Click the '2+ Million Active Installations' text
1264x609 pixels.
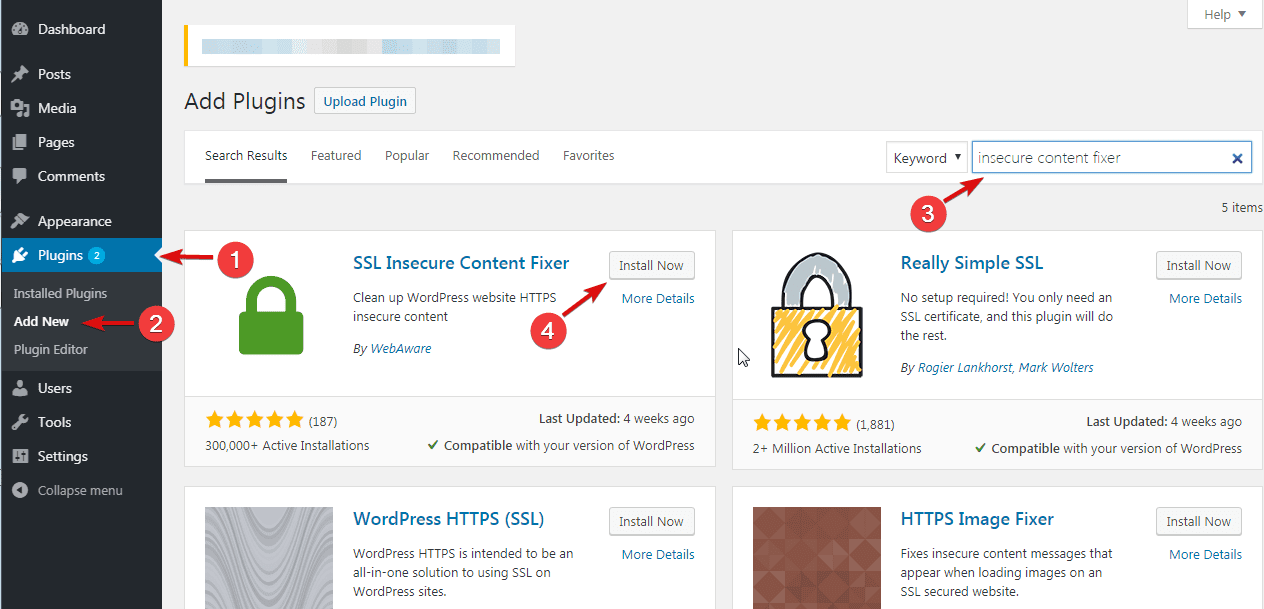[837, 448]
